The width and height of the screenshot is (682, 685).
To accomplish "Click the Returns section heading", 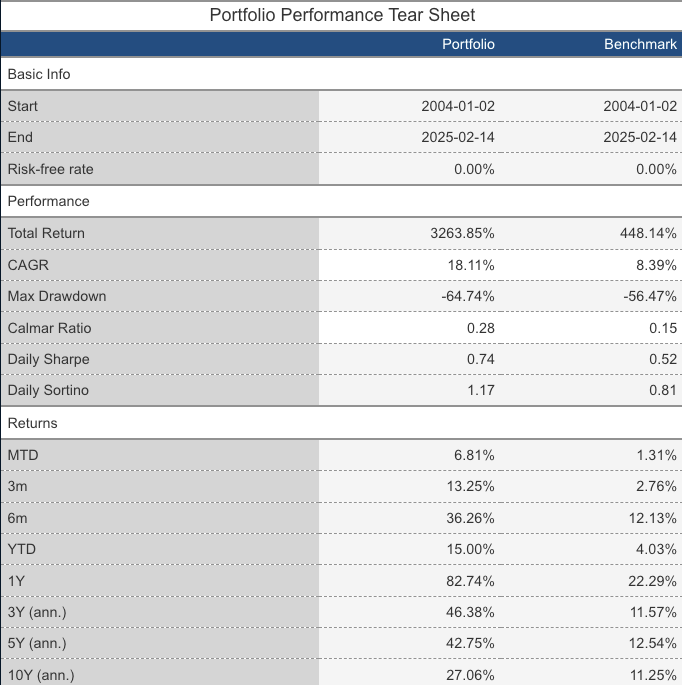I will 32,423.
